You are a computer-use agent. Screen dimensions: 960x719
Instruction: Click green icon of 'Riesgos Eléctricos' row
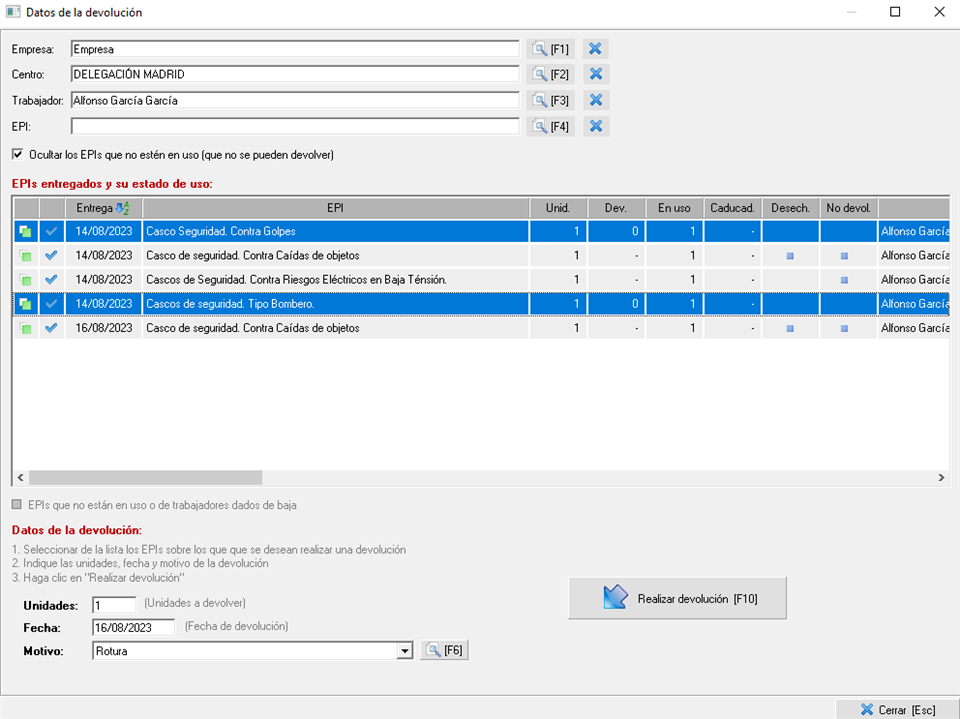pos(25,280)
